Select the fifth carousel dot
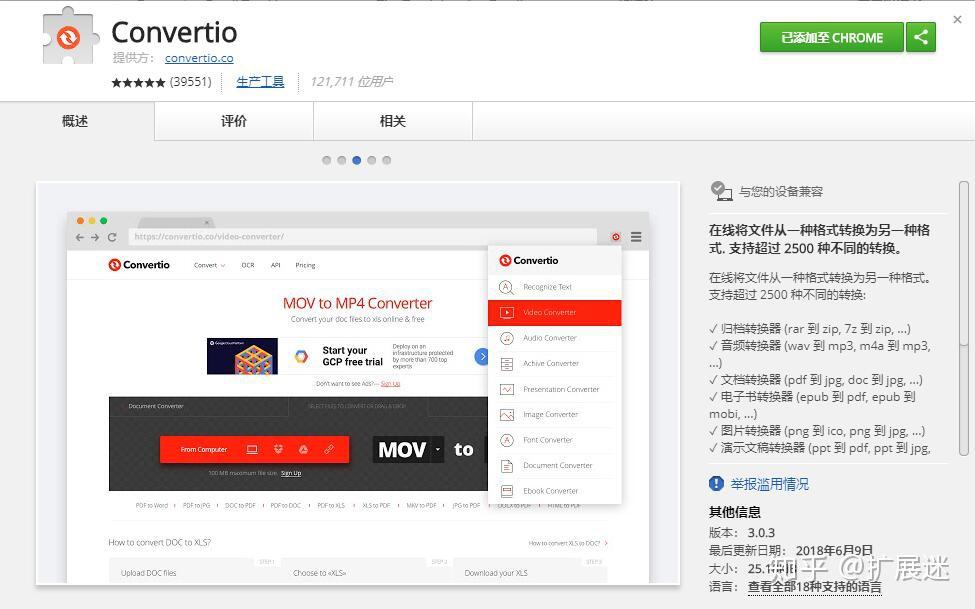 pos(386,160)
